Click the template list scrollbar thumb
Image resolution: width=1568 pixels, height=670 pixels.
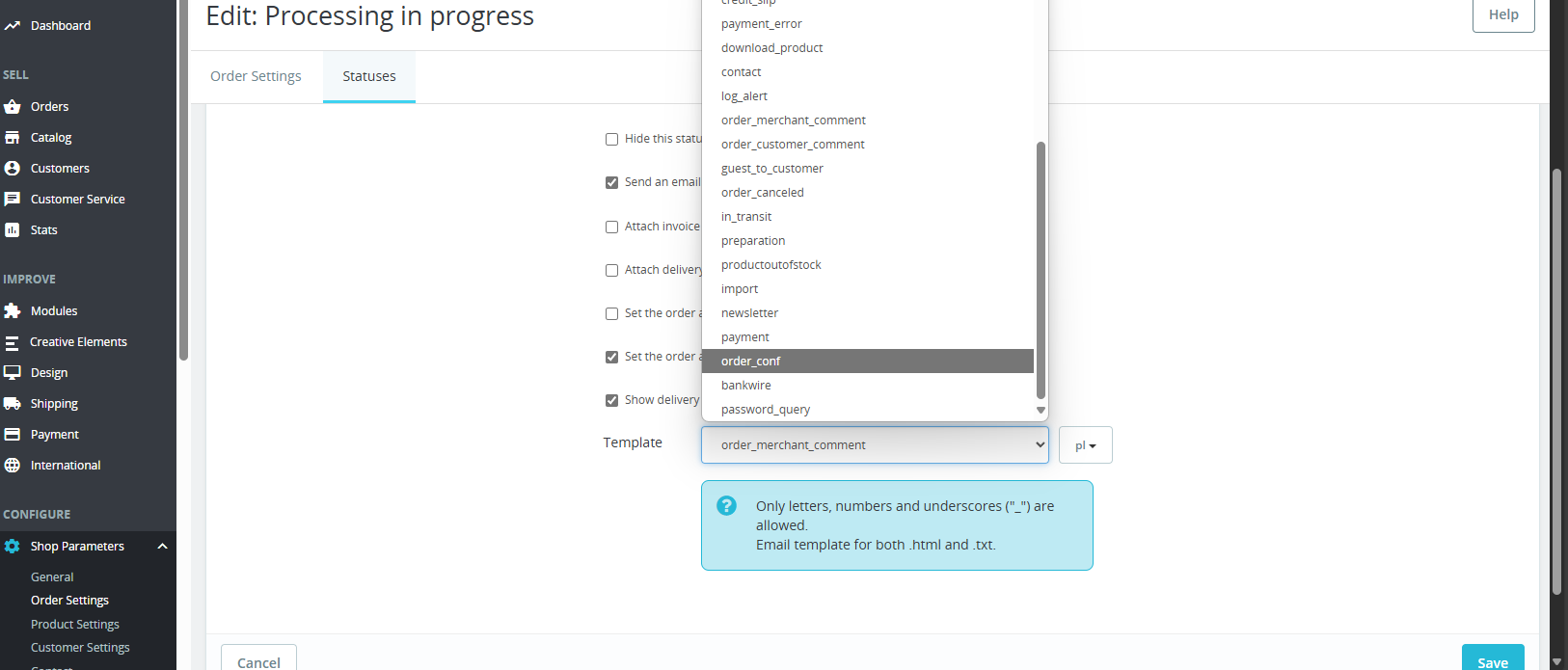pos(1041,270)
